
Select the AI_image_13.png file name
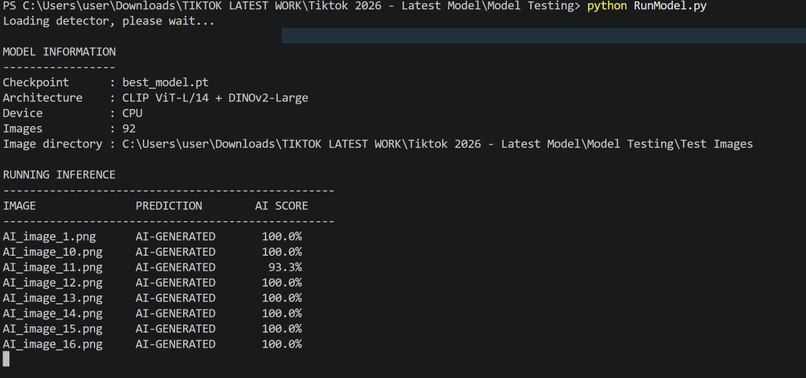tap(52, 298)
